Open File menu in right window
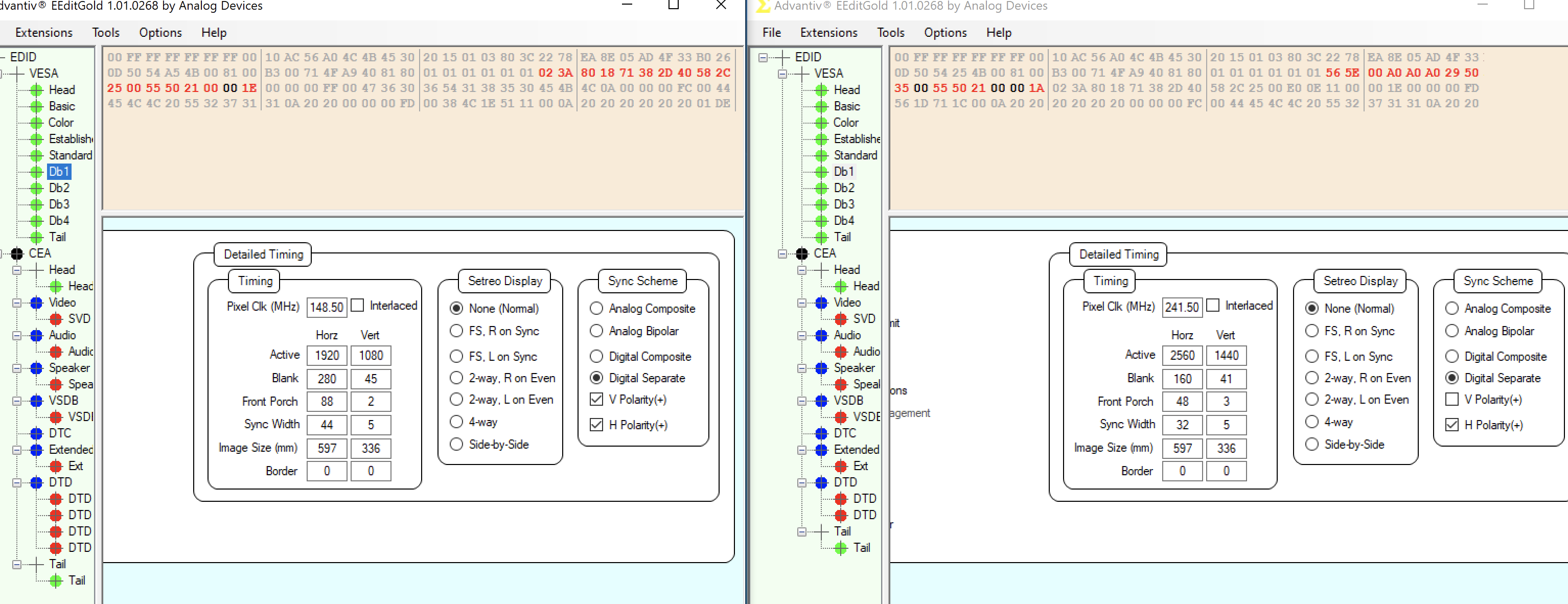 tap(772, 33)
